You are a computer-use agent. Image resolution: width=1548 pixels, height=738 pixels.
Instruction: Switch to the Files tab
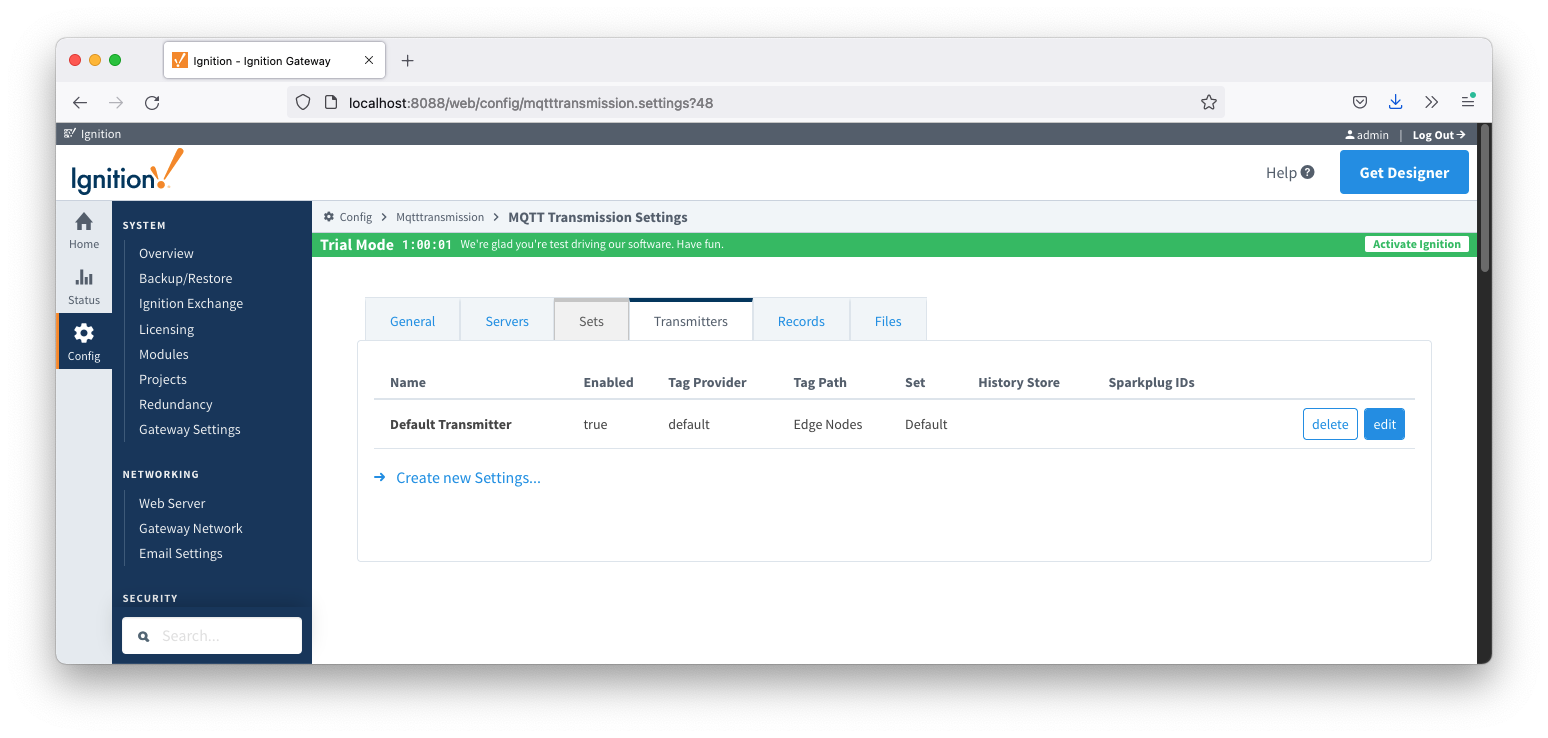click(x=888, y=320)
